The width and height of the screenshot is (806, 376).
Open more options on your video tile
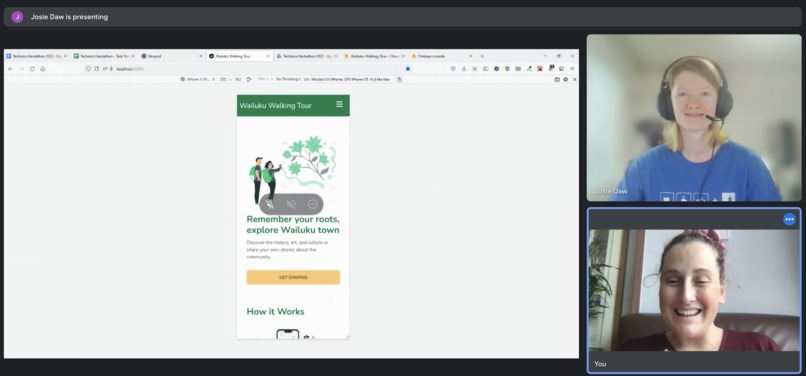(x=789, y=219)
